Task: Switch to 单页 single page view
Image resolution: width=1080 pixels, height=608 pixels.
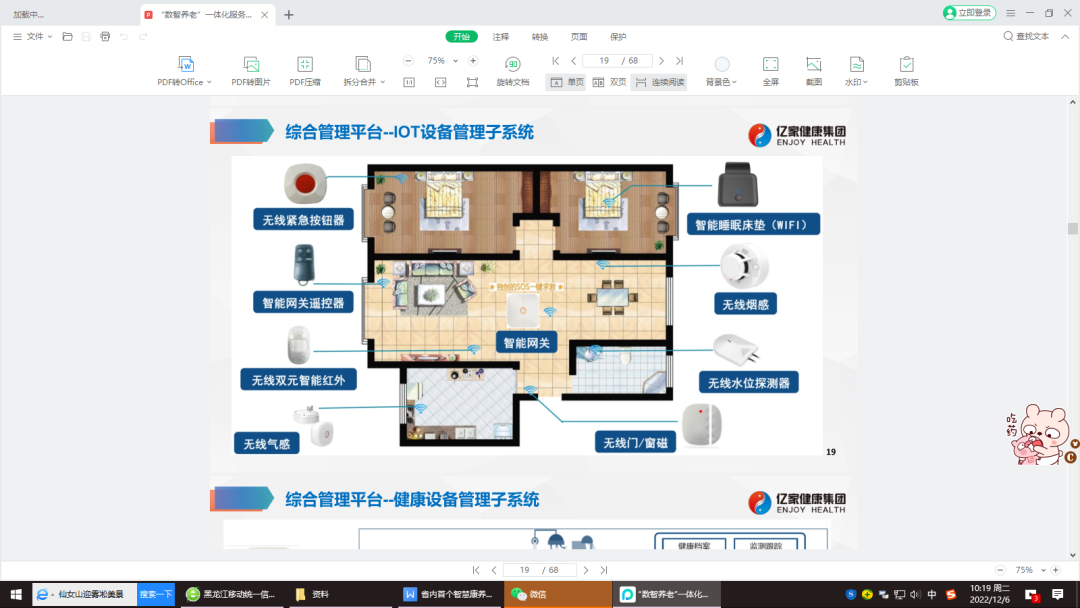Action: pos(566,82)
